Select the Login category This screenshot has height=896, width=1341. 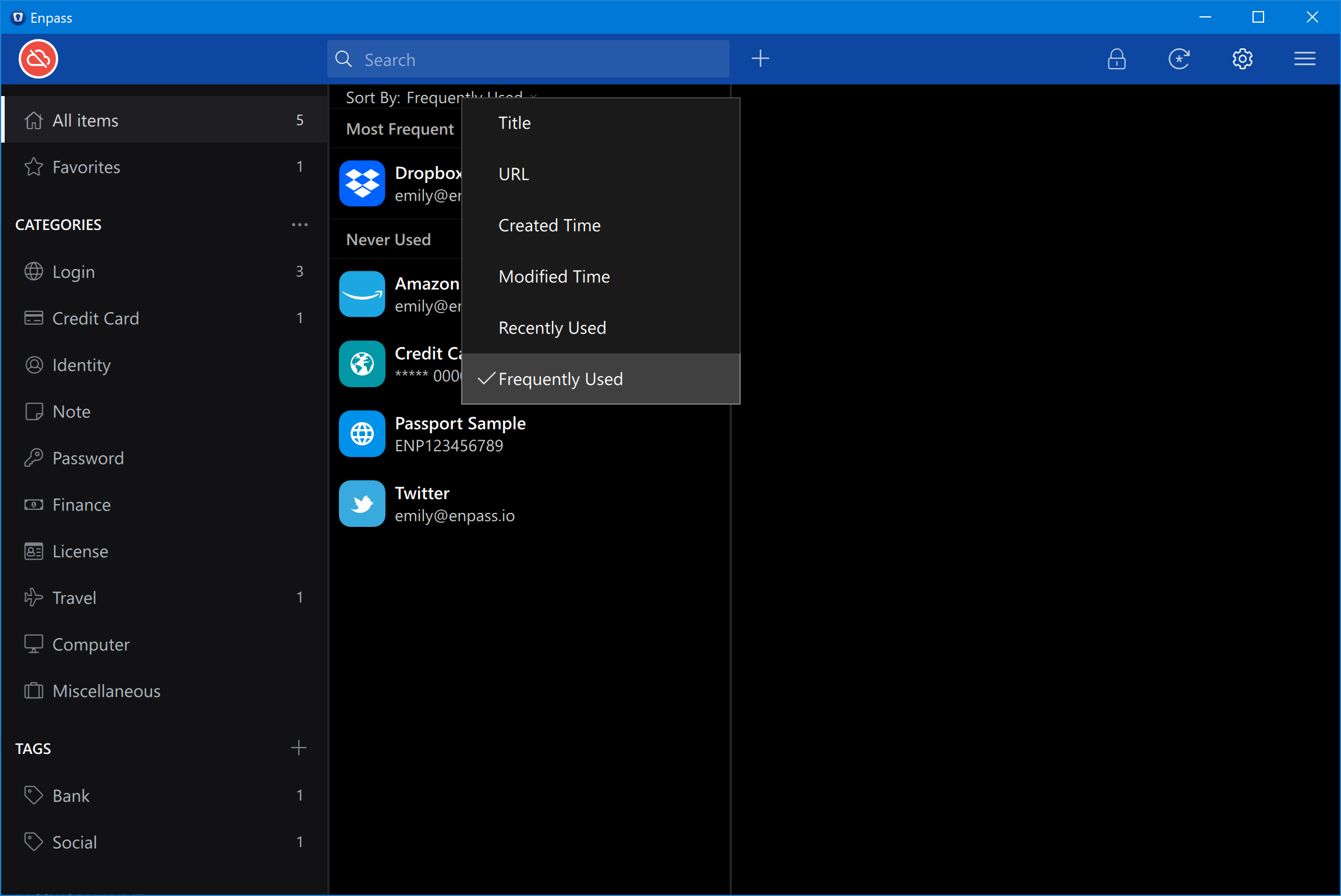tap(165, 271)
